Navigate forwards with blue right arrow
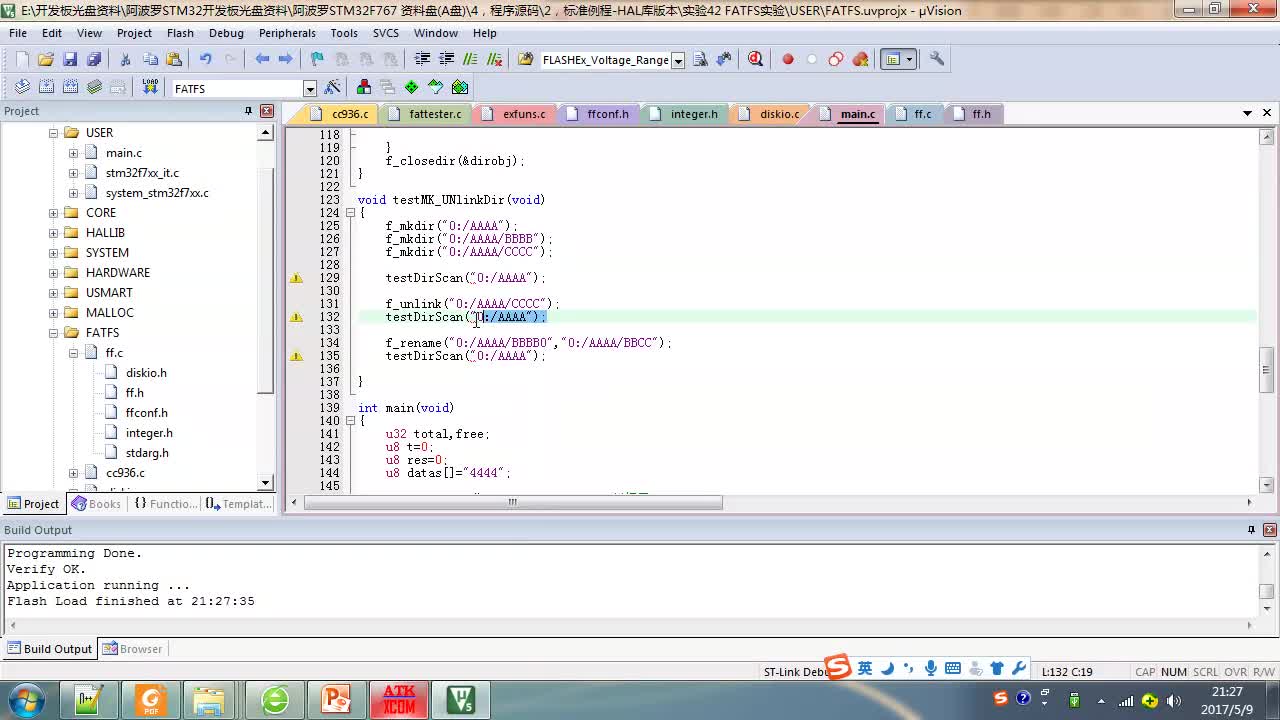 pos(286,59)
